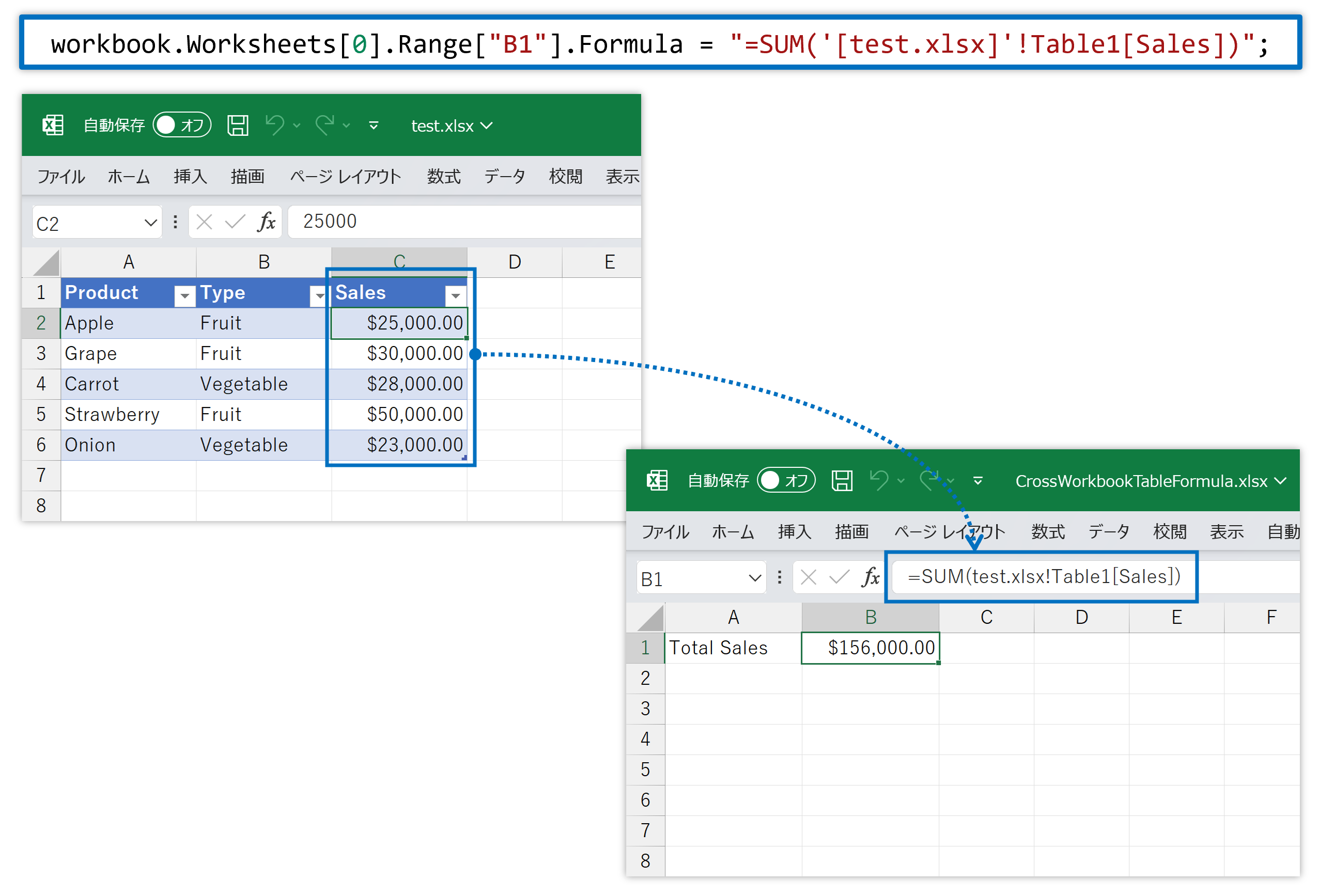The height and width of the screenshot is (896, 1320).
Task: Click Enter checkmark icon beside B1 formula bar
Action: (x=840, y=577)
